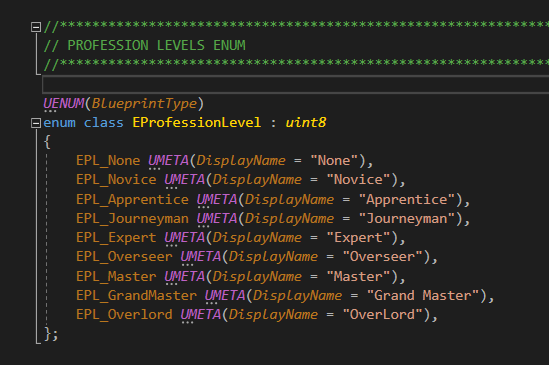
Task: Click UMETA macro on the EPL_GrandMaster line
Action: coord(225,295)
